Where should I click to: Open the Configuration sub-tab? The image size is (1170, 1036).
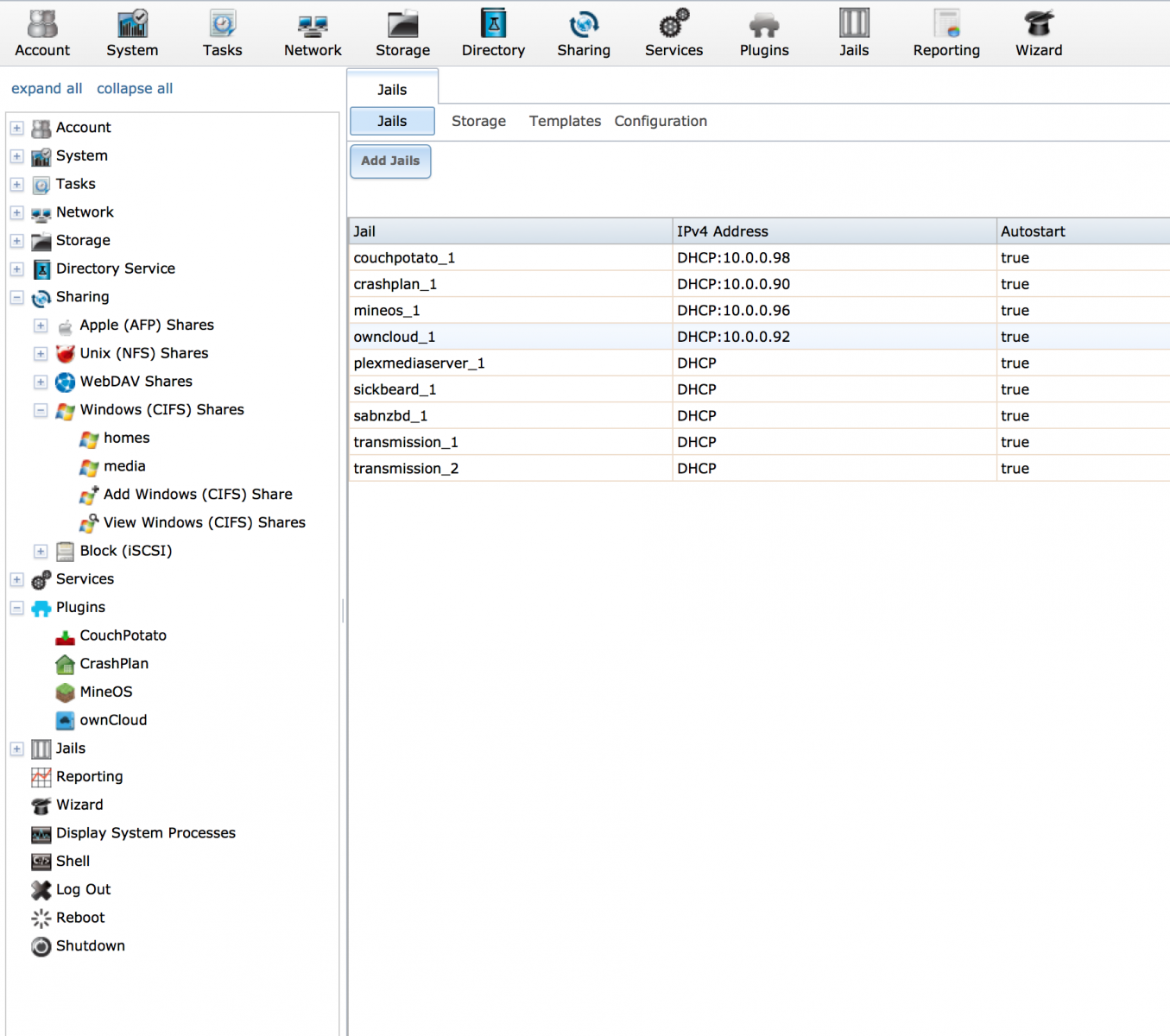coord(661,121)
